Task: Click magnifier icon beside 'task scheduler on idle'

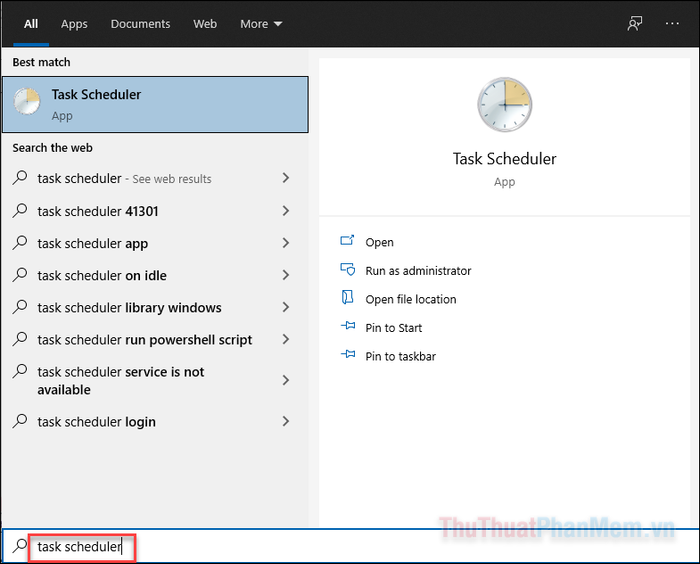Action: click(20, 275)
